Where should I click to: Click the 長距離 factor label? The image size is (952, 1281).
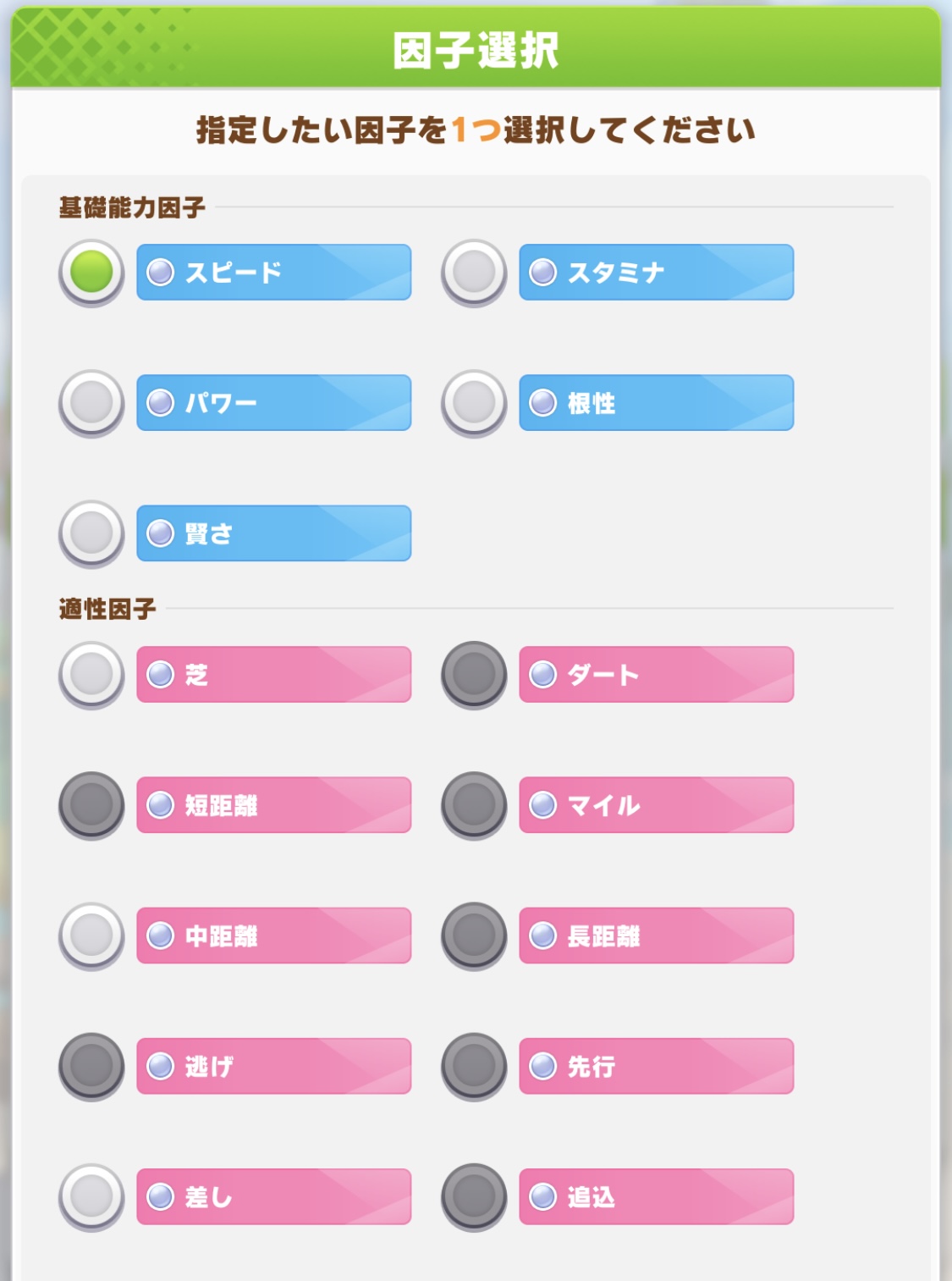(x=656, y=936)
